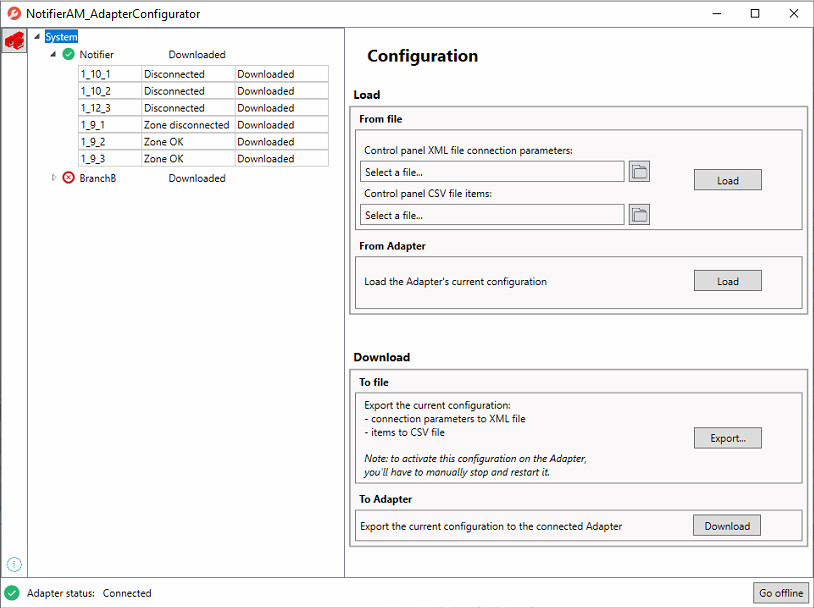Select the 1_9_1 zone disconnected row
Screen dimensions: 814x608
click(185, 125)
